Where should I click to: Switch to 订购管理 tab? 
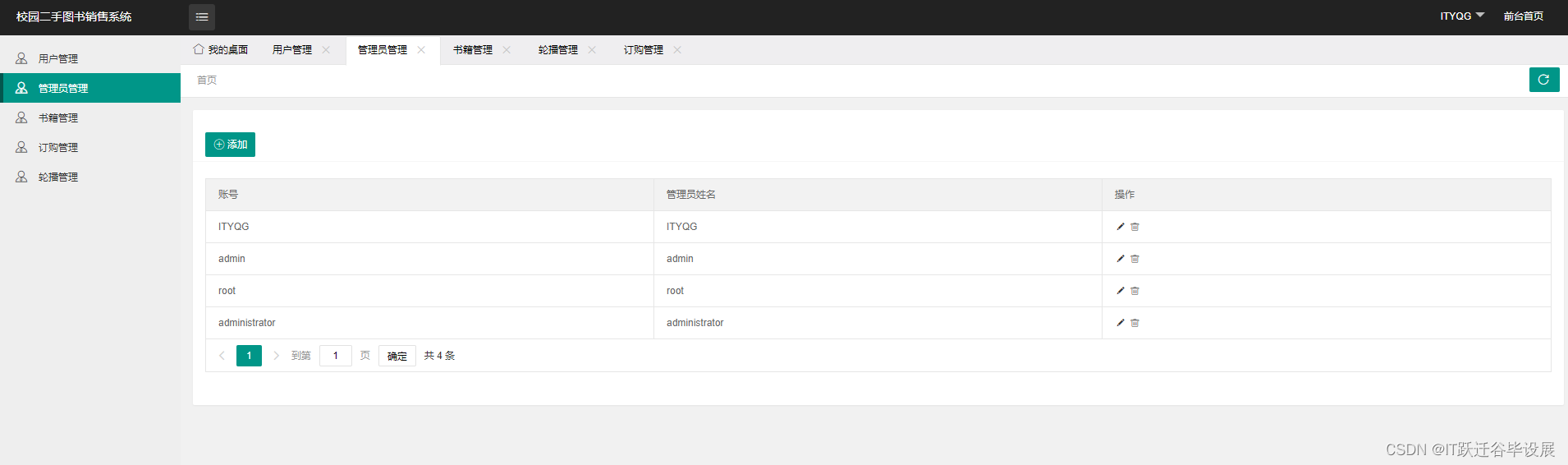(644, 50)
